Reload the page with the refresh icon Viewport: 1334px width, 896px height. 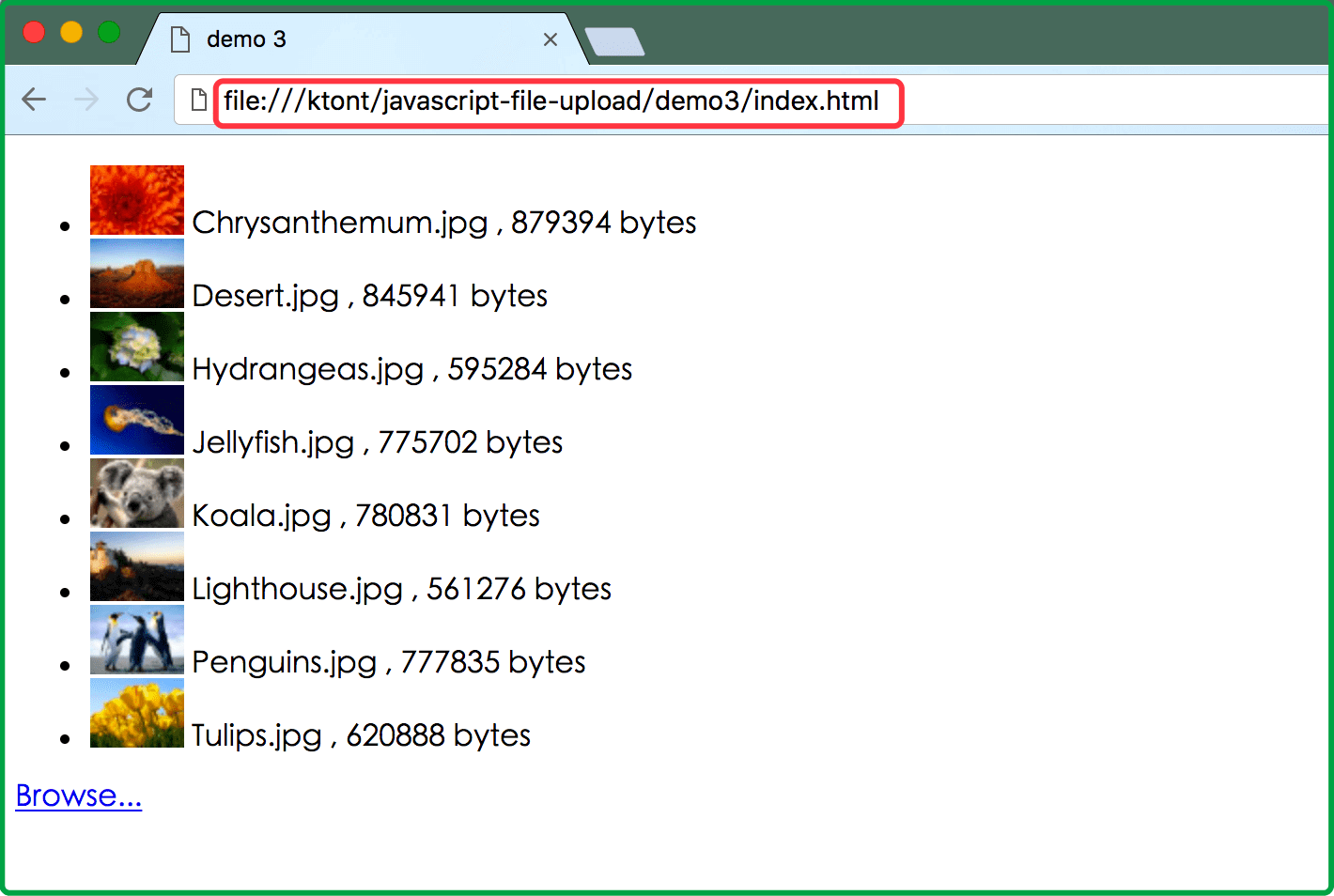(140, 99)
